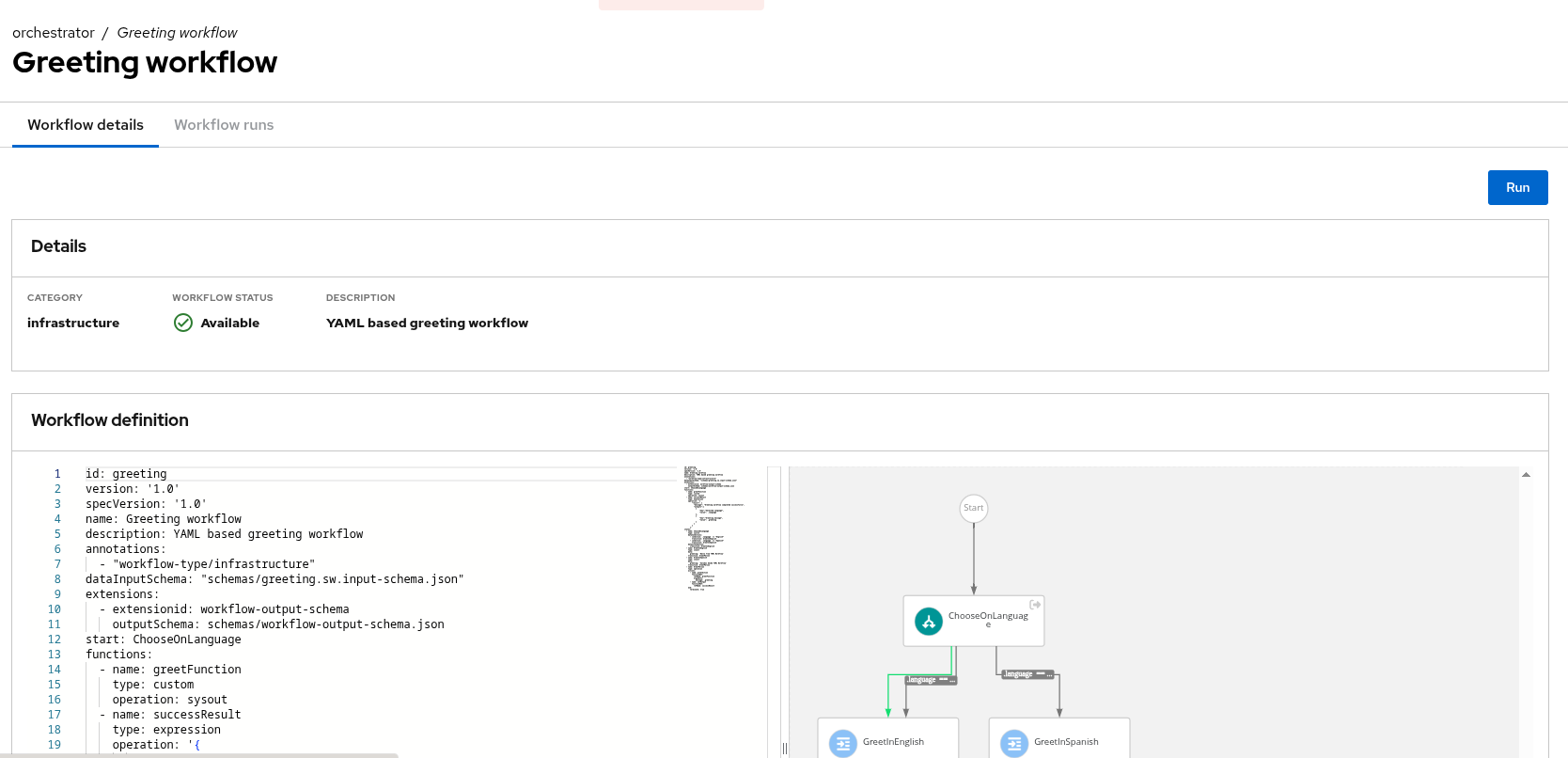Go to the orchestrator breadcrumb link
Screen dimensions: 1568x758
[x=54, y=33]
